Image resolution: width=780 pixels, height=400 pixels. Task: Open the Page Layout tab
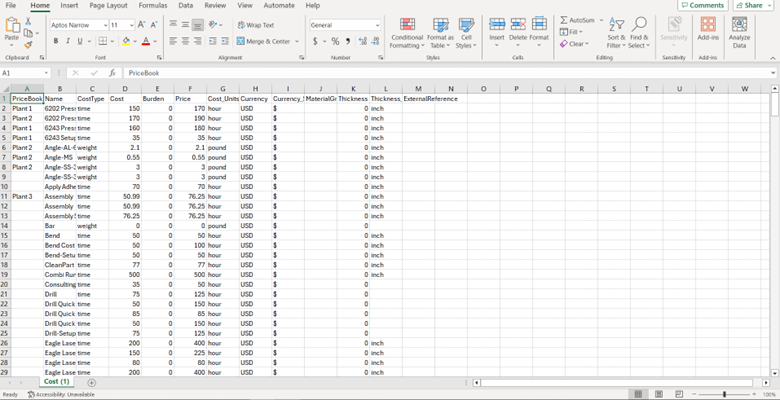[x=110, y=6]
